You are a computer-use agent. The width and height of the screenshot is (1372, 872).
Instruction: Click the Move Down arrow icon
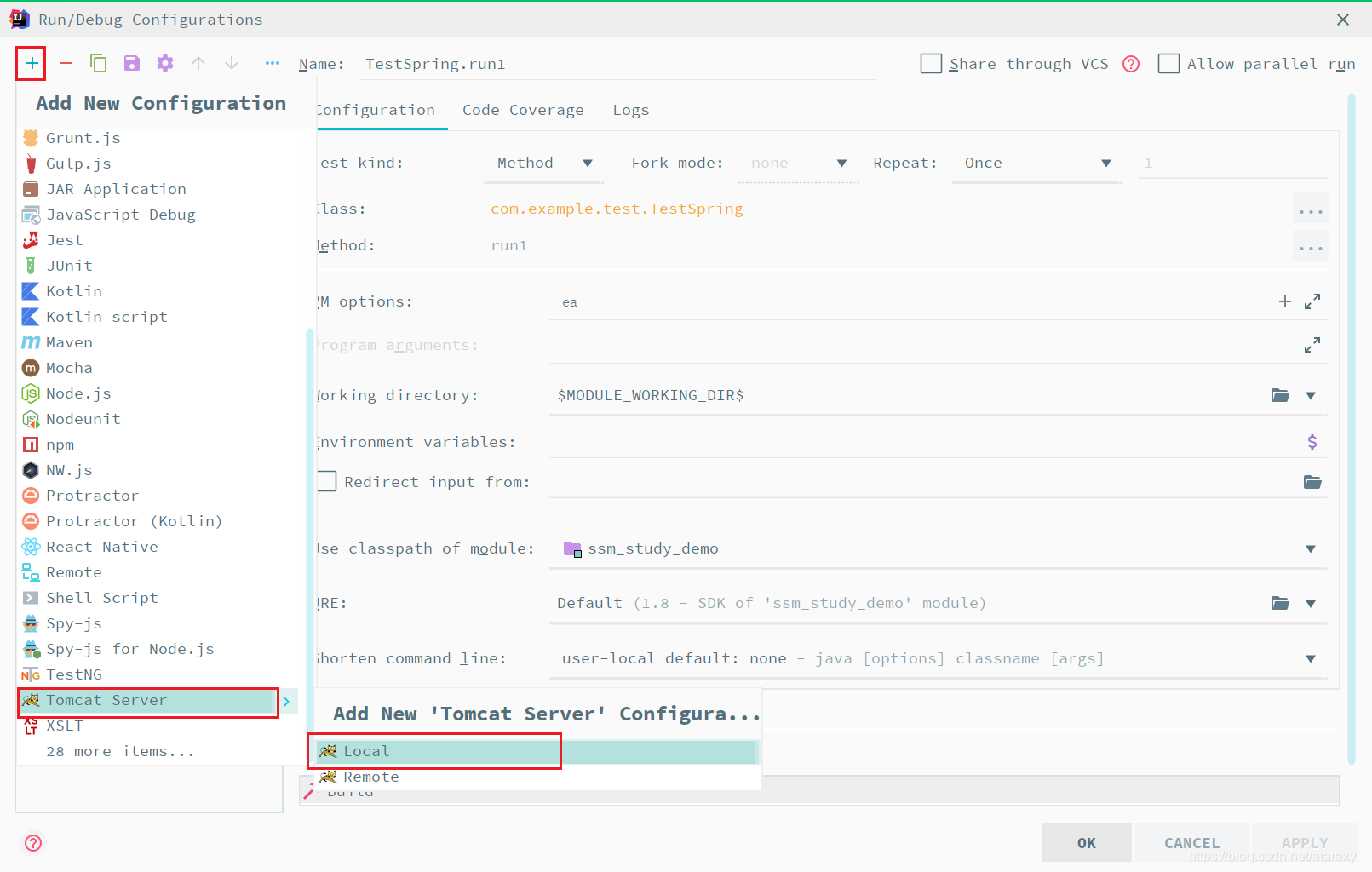(232, 63)
